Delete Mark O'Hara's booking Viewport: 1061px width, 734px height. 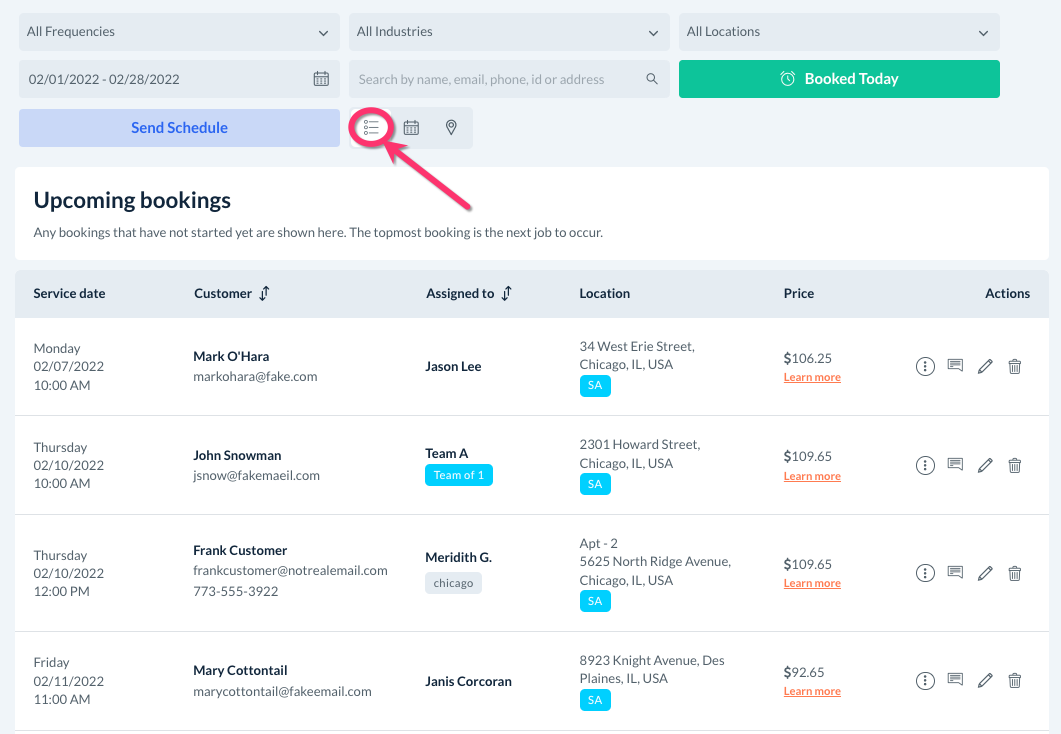pos(1014,367)
